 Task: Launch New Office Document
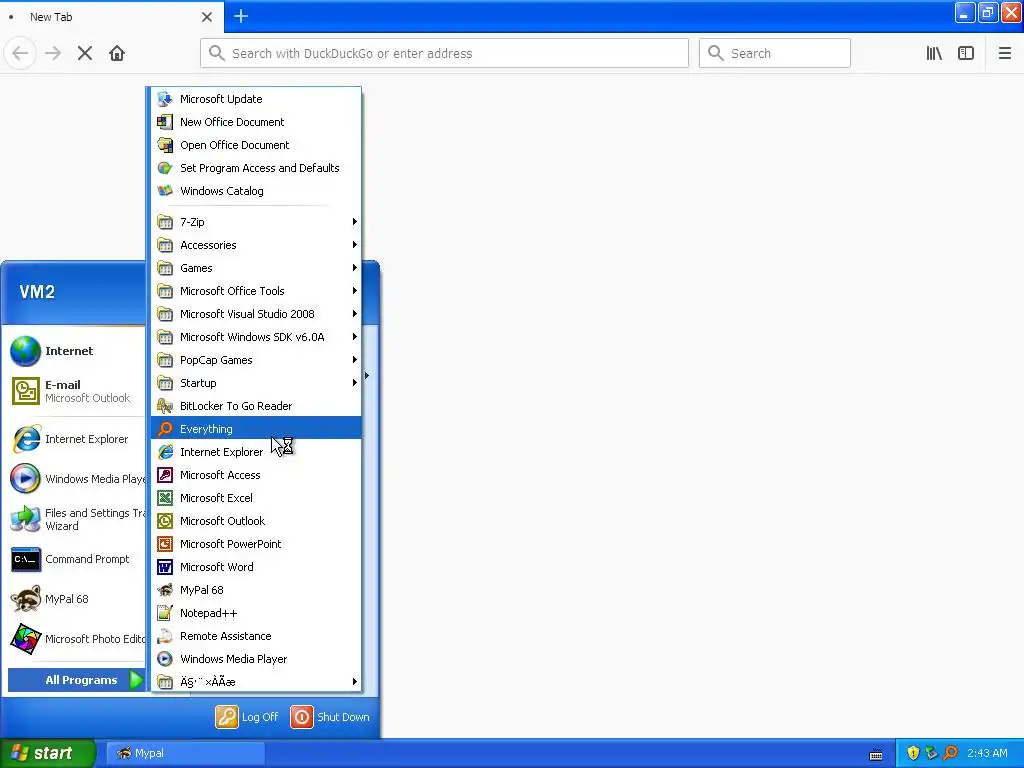click(255, 121)
